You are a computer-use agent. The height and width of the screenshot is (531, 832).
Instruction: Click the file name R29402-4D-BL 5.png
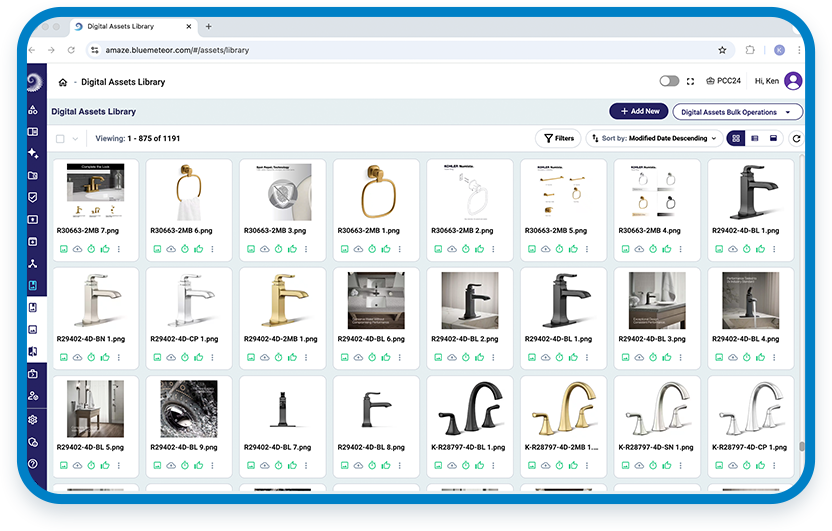coord(90,447)
